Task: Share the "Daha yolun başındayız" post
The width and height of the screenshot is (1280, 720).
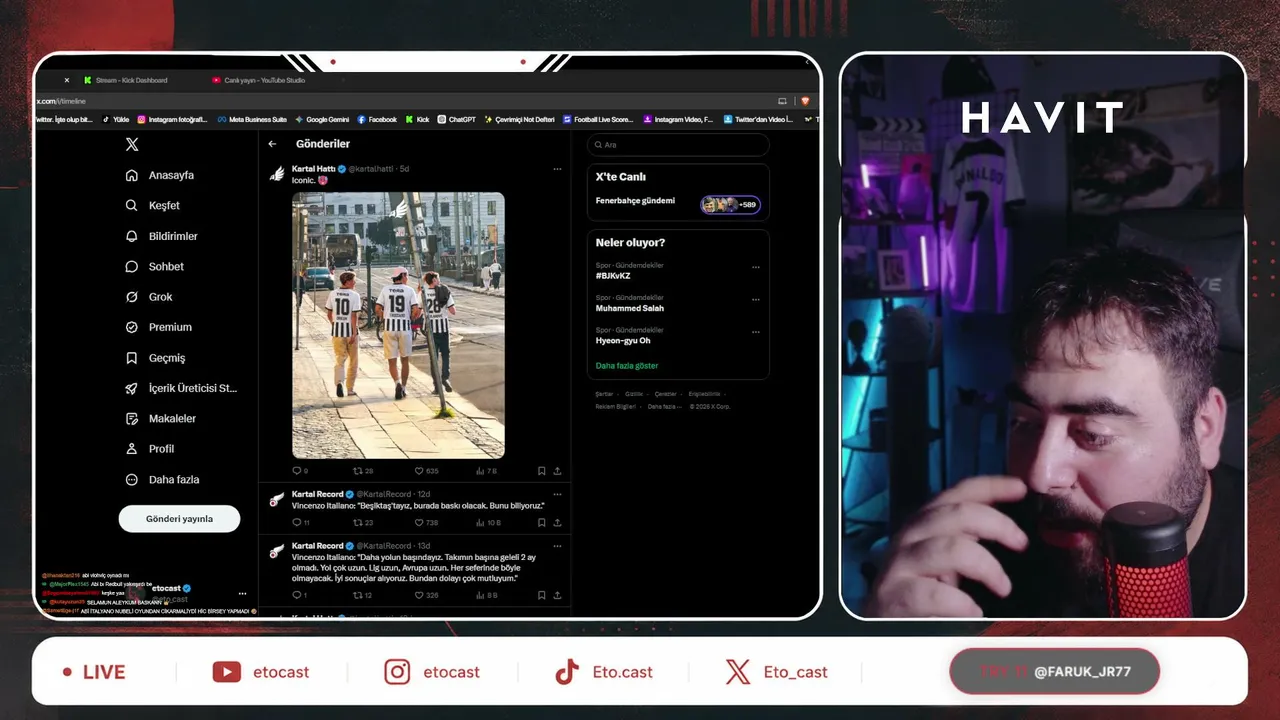Action: point(557,595)
